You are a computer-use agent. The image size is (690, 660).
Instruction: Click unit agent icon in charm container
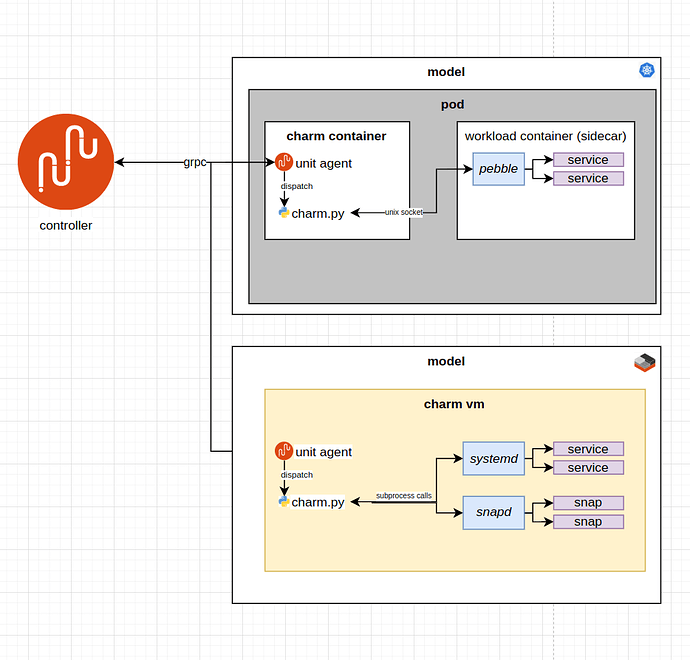[x=284, y=163]
